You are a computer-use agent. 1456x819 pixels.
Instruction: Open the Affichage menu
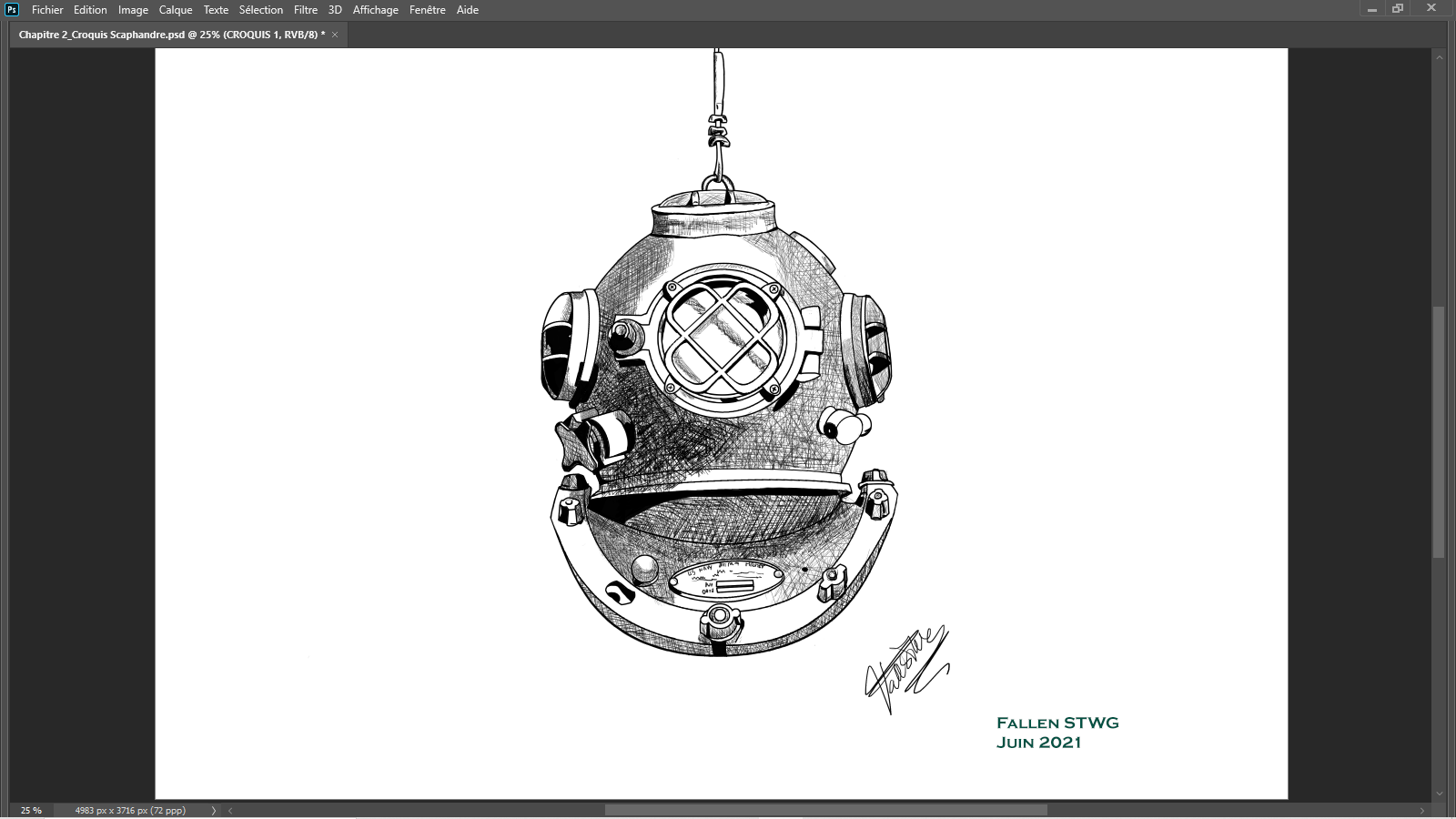coord(376,10)
